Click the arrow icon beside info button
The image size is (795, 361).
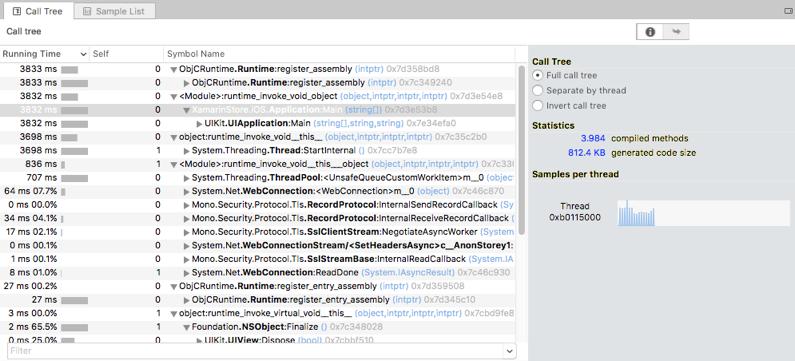coord(676,31)
